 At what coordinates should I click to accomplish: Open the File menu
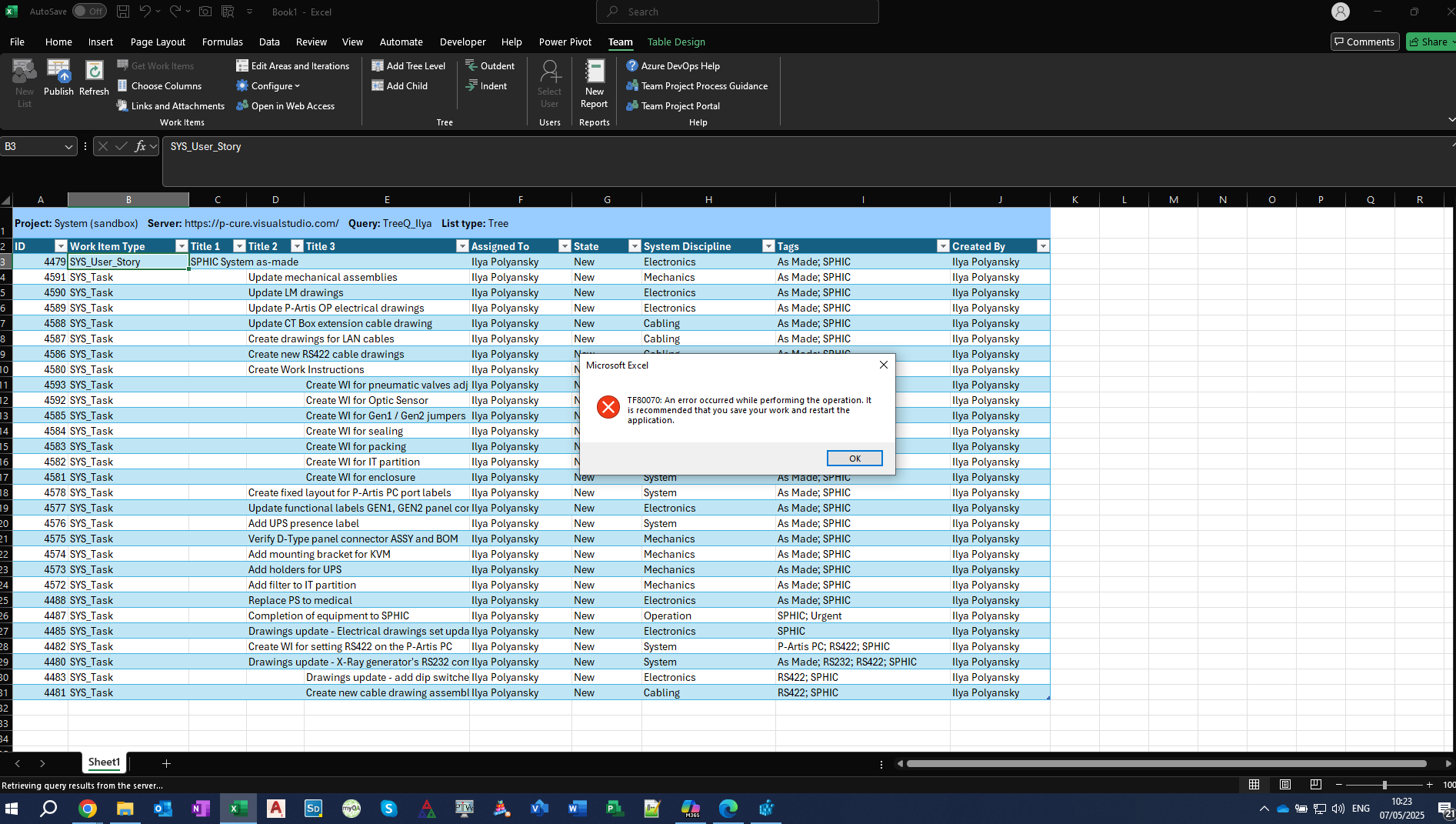pyautogui.click(x=17, y=42)
